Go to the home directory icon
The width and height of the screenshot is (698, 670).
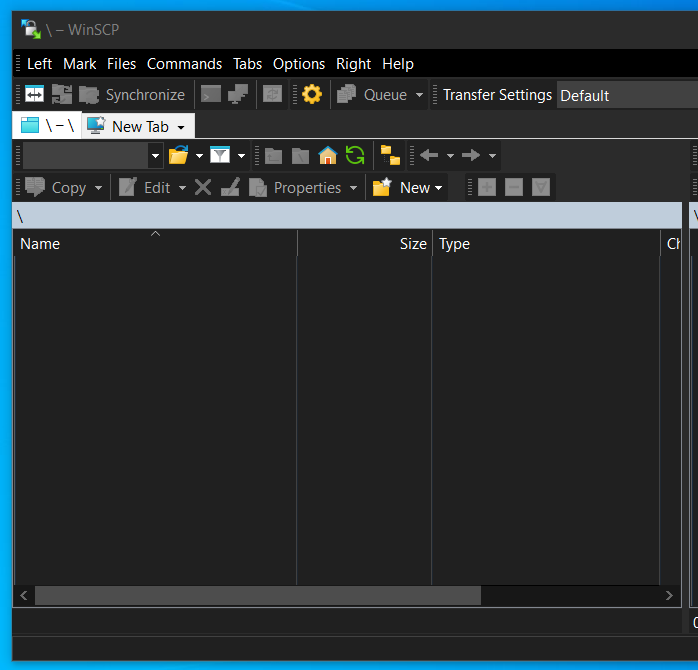327,156
